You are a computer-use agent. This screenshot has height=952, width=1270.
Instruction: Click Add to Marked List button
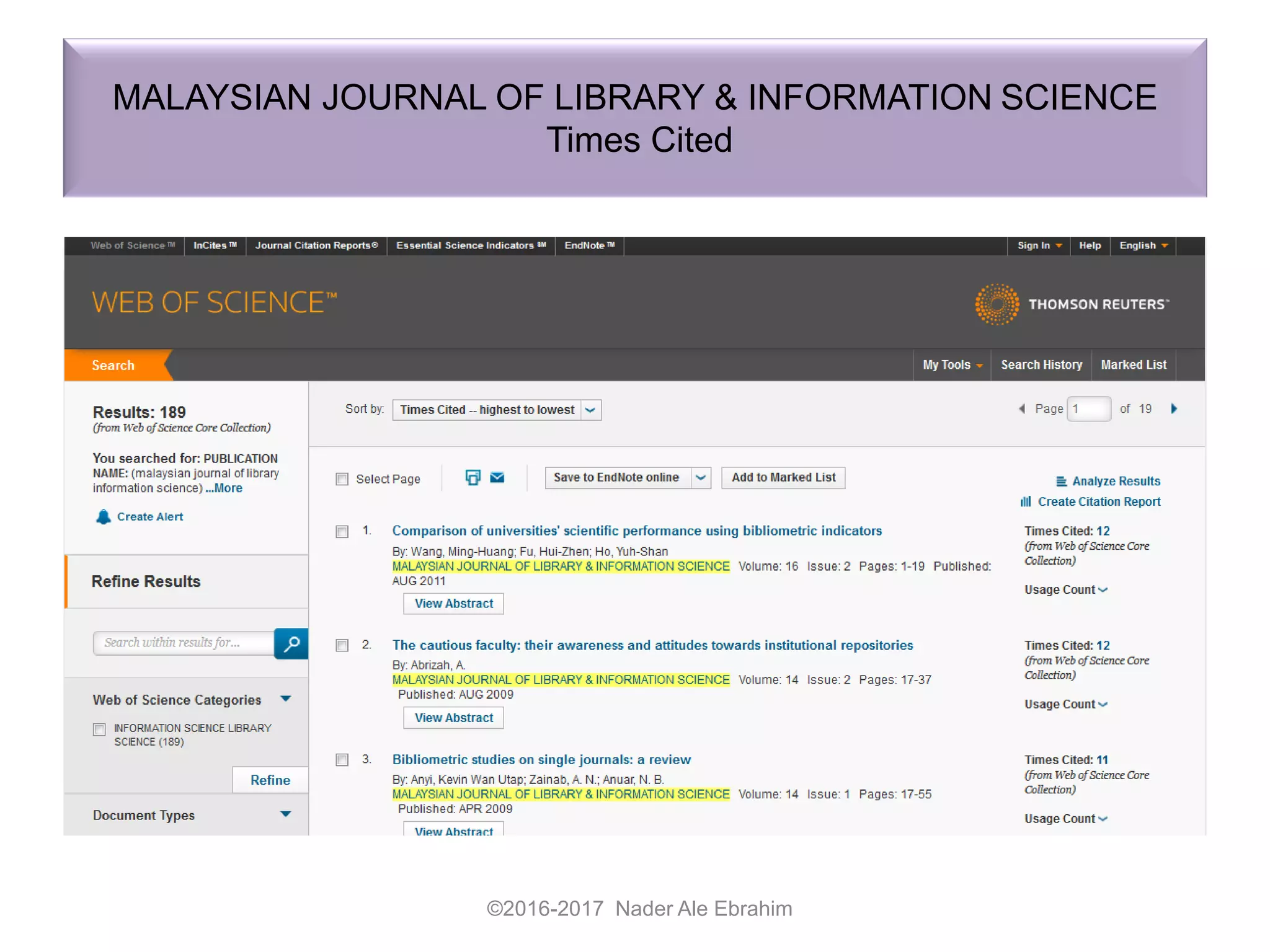783,478
